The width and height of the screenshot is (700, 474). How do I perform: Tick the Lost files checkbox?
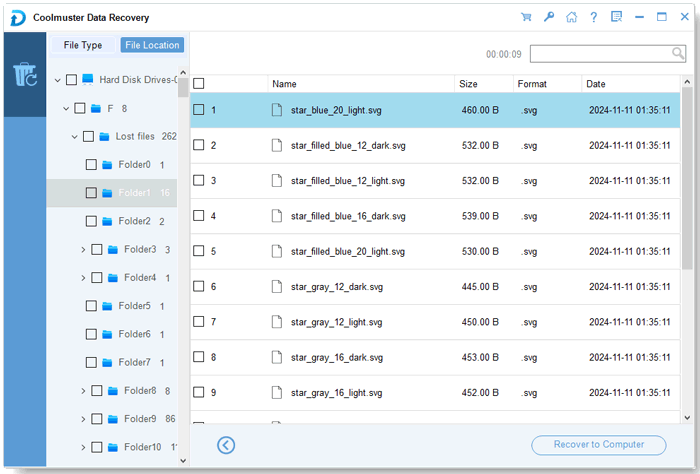[88, 137]
